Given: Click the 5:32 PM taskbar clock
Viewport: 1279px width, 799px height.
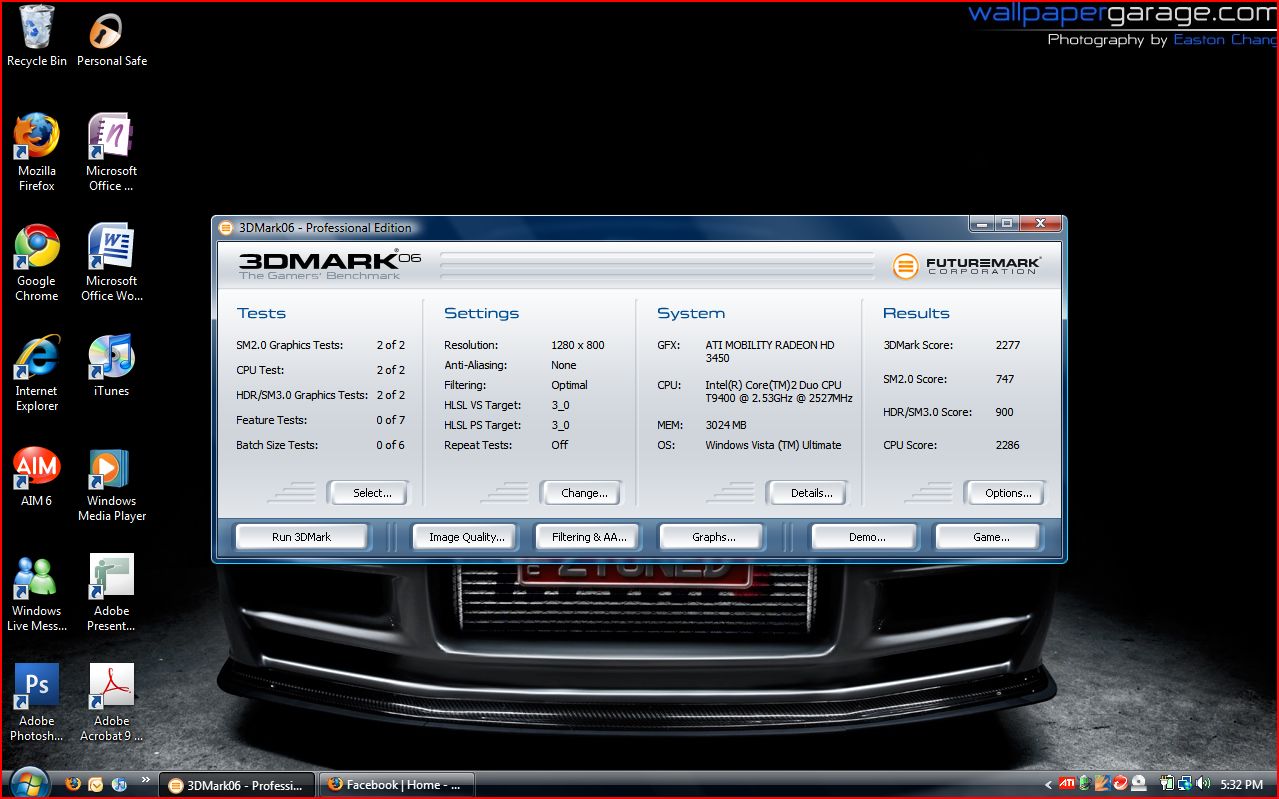Looking at the screenshot, I should click(1241, 785).
